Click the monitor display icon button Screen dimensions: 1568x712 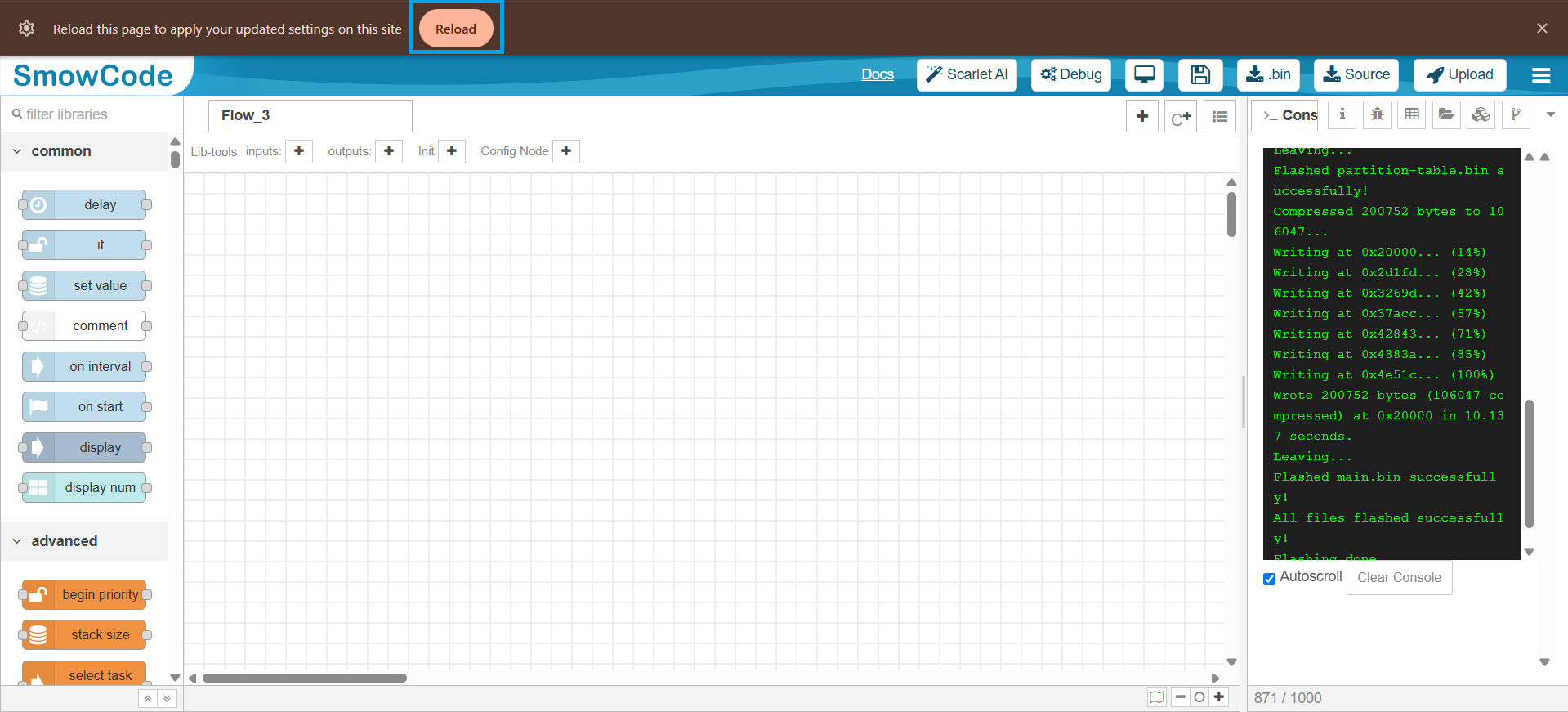click(x=1144, y=74)
